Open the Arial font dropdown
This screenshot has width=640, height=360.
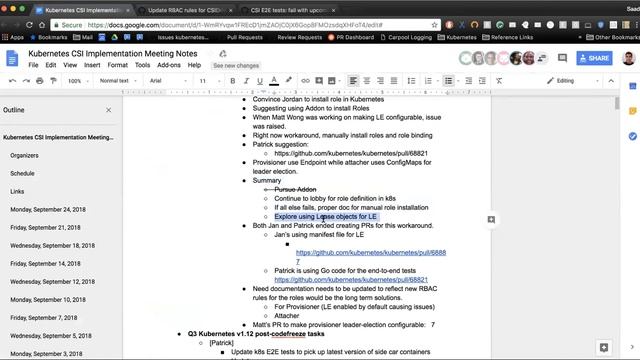click(168, 81)
